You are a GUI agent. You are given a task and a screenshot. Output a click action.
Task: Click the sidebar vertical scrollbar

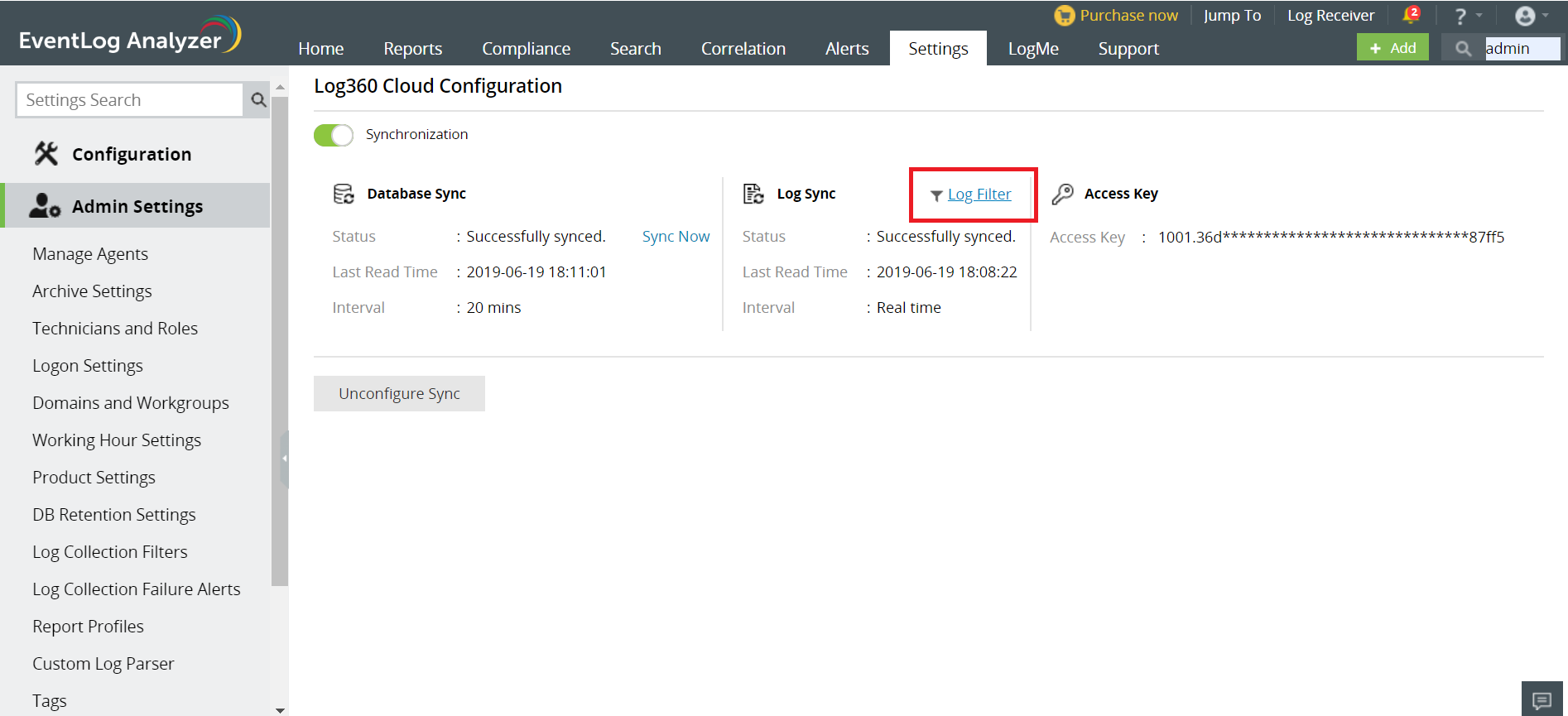[x=280, y=331]
